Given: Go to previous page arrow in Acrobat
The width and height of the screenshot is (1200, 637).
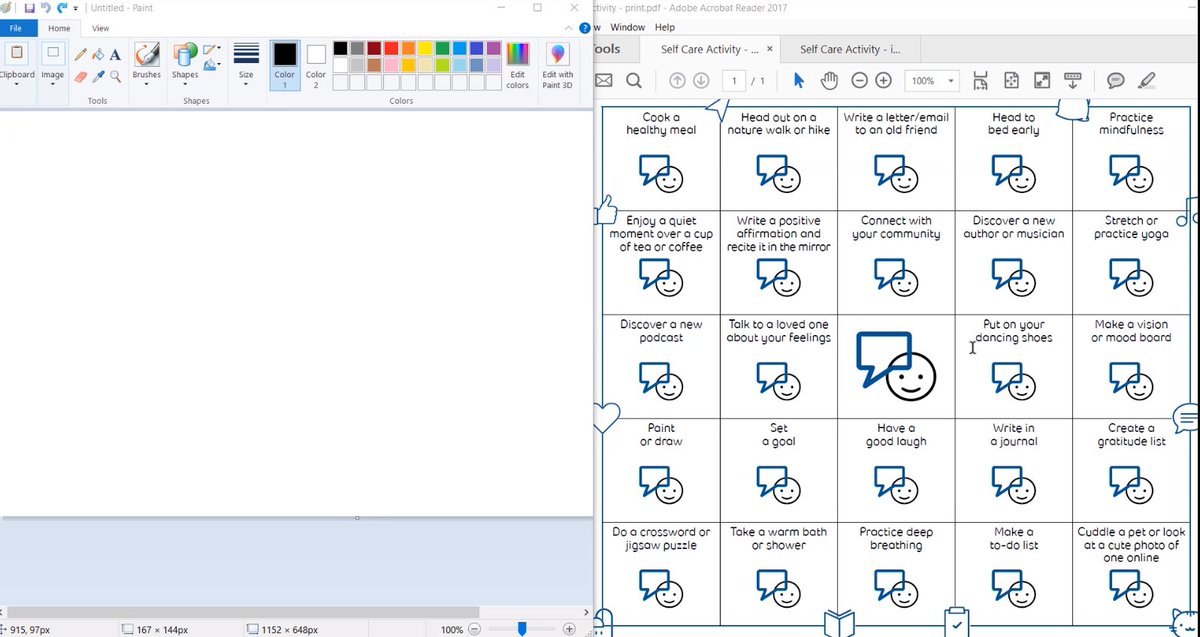Looking at the screenshot, I should (x=677, y=81).
